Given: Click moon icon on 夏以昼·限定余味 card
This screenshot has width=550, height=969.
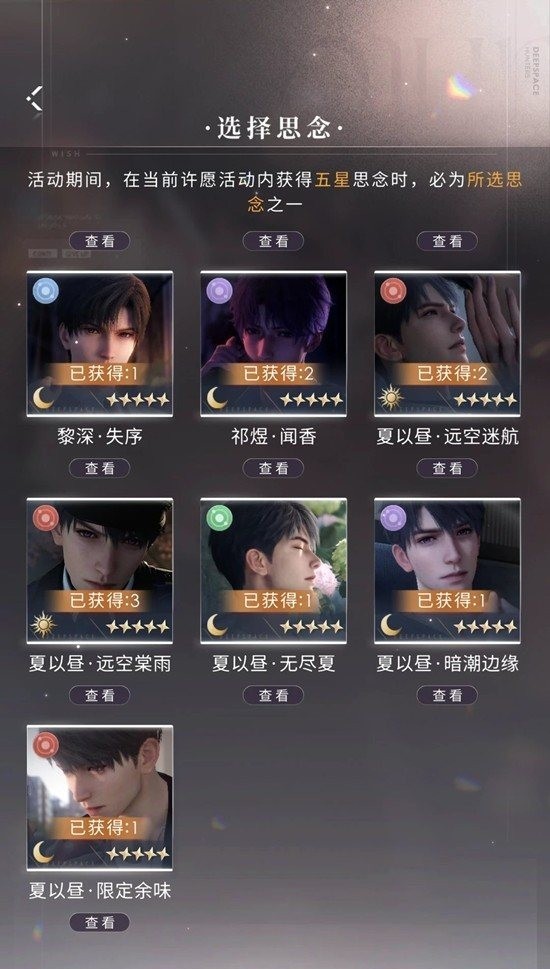Looking at the screenshot, I should click(43, 852).
